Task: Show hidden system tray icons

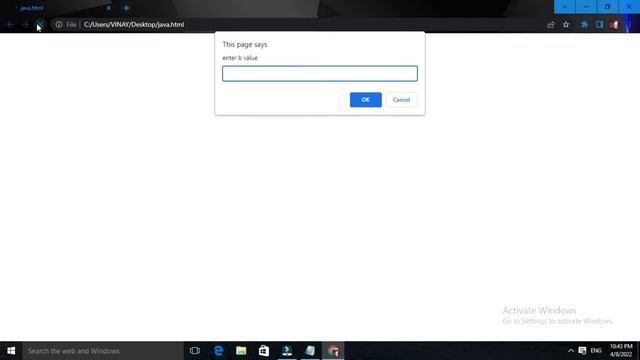Action: [571, 351]
